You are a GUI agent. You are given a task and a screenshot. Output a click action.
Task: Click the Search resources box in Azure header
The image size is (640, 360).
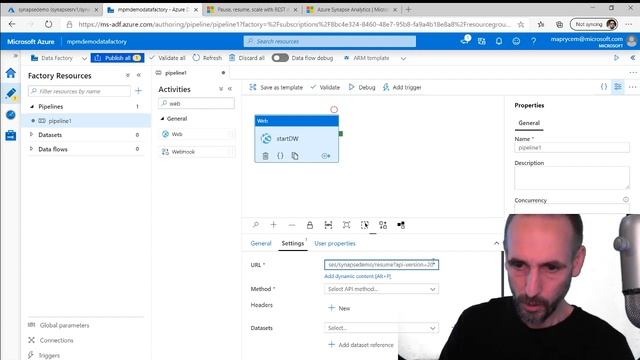[330, 41]
